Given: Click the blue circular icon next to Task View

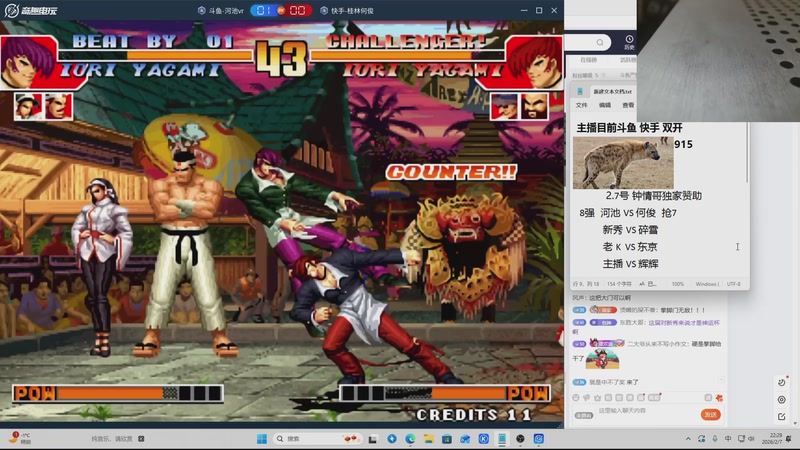Looking at the screenshot, I should [392, 439].
